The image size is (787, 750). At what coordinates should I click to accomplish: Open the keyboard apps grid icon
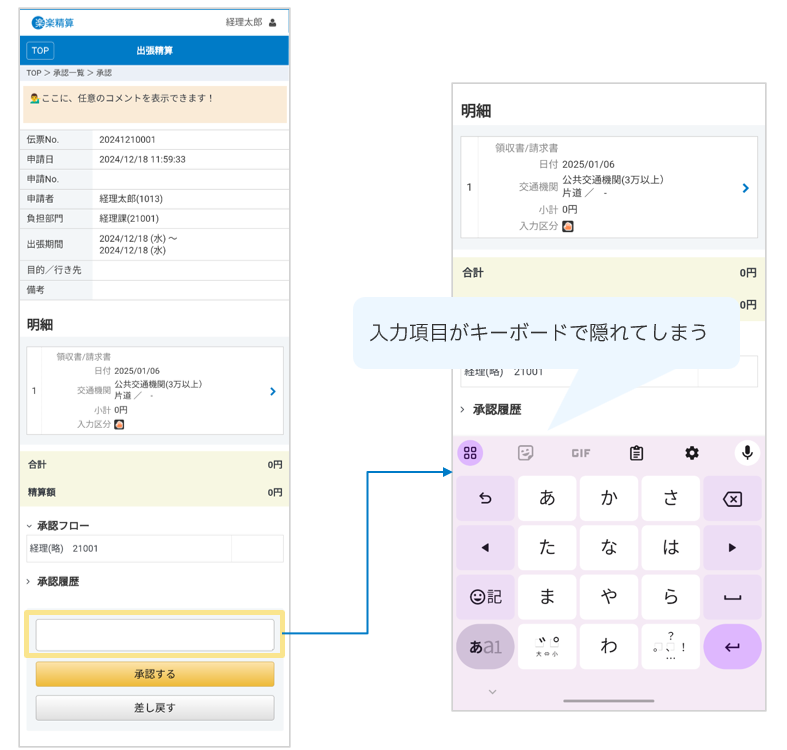point(470,453)
